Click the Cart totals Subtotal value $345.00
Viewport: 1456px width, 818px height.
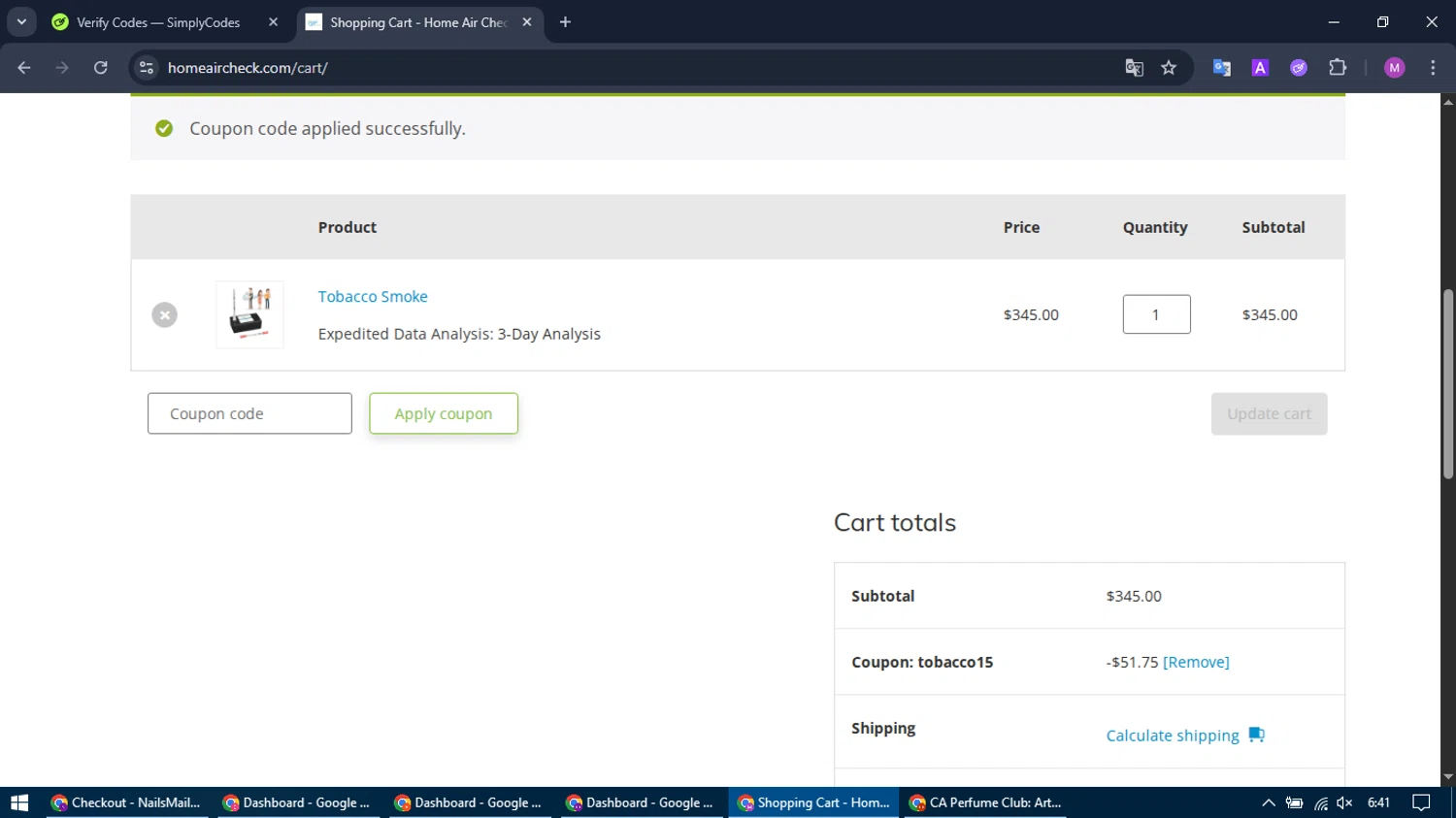pyautogui.click(x=1134, y=596)
